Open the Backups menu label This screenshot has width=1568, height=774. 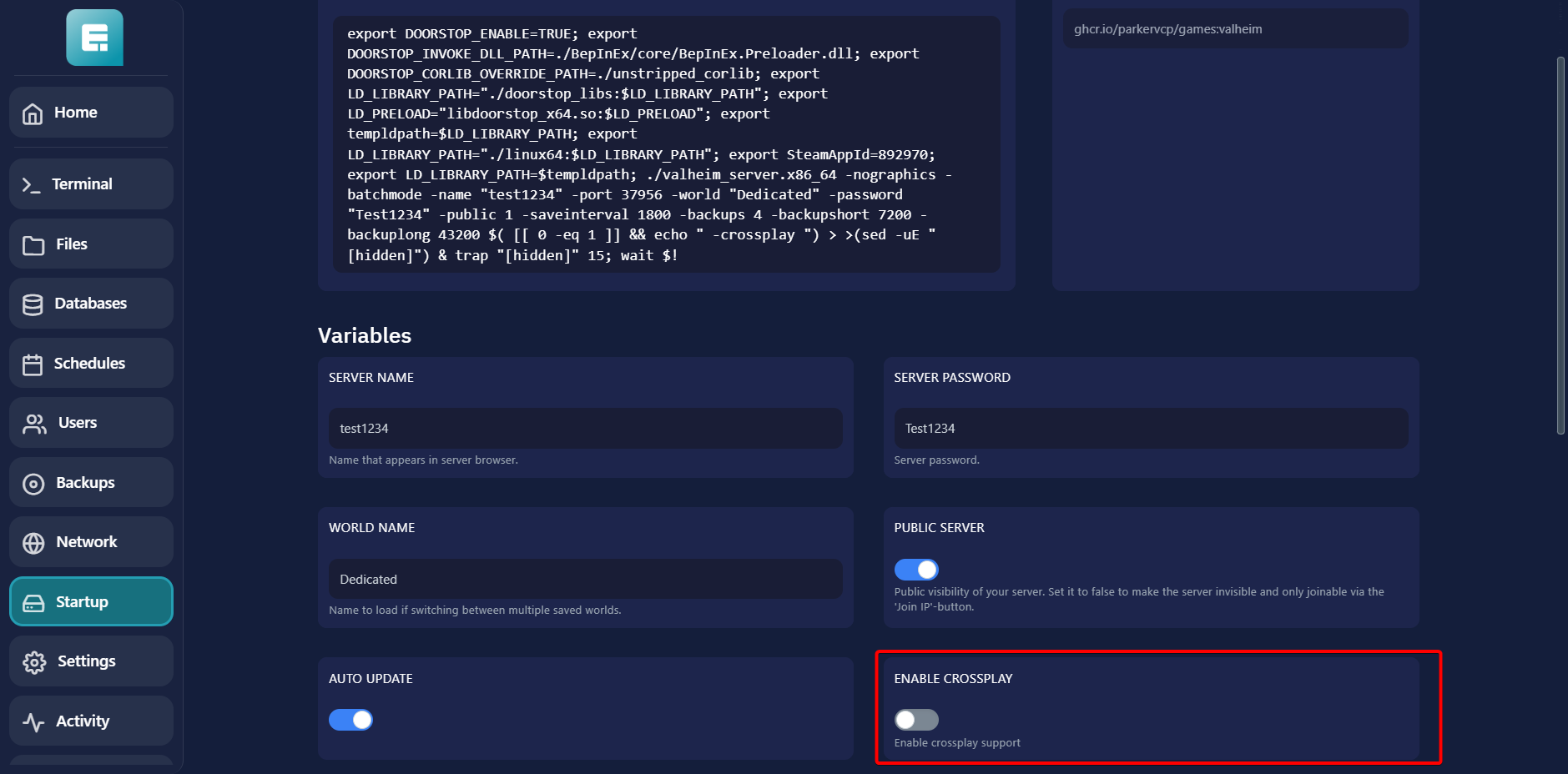click(x=85, y=483)
